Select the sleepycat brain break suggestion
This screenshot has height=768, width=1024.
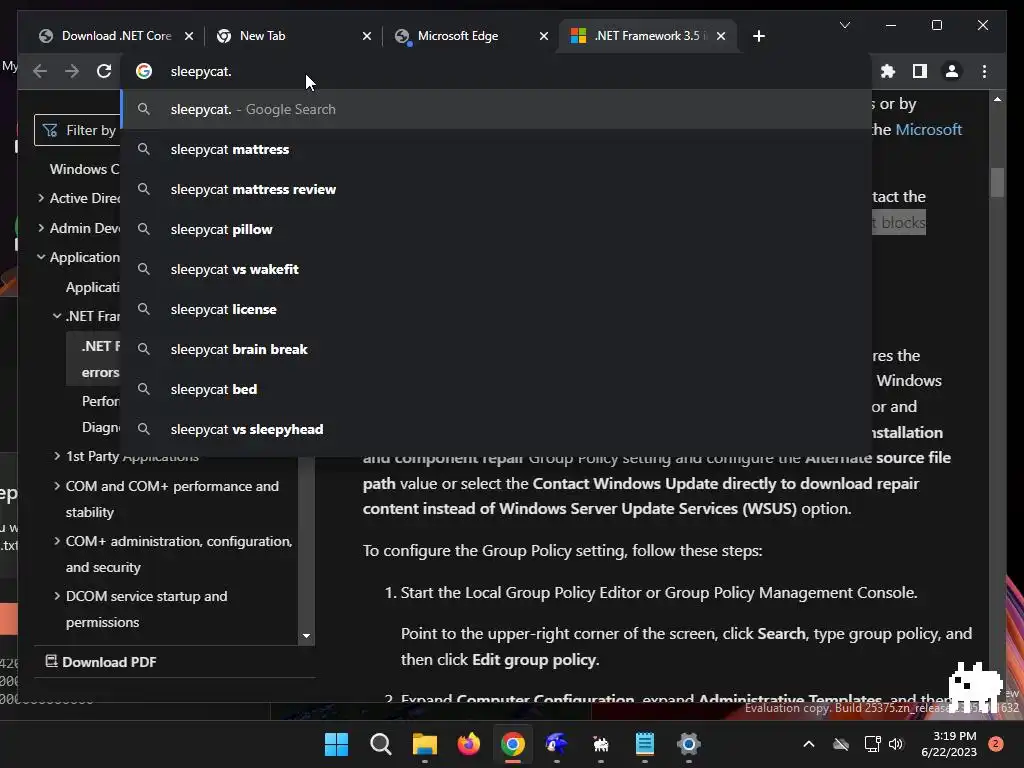496,349
